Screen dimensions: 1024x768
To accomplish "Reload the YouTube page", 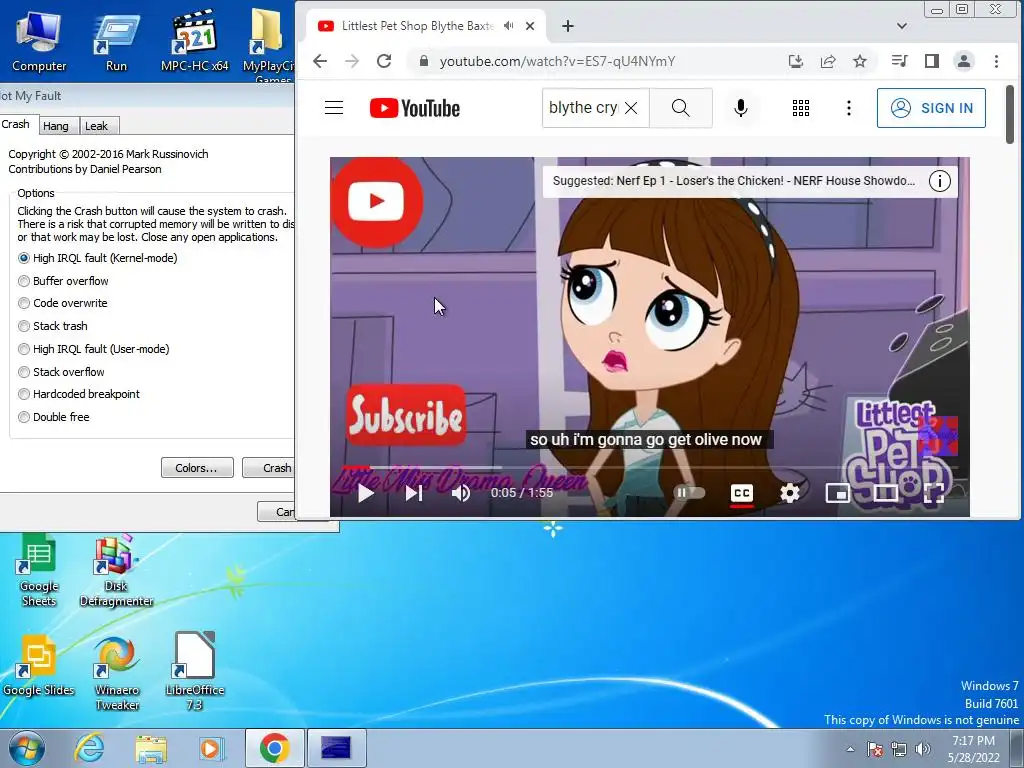I will pos(384,61).
